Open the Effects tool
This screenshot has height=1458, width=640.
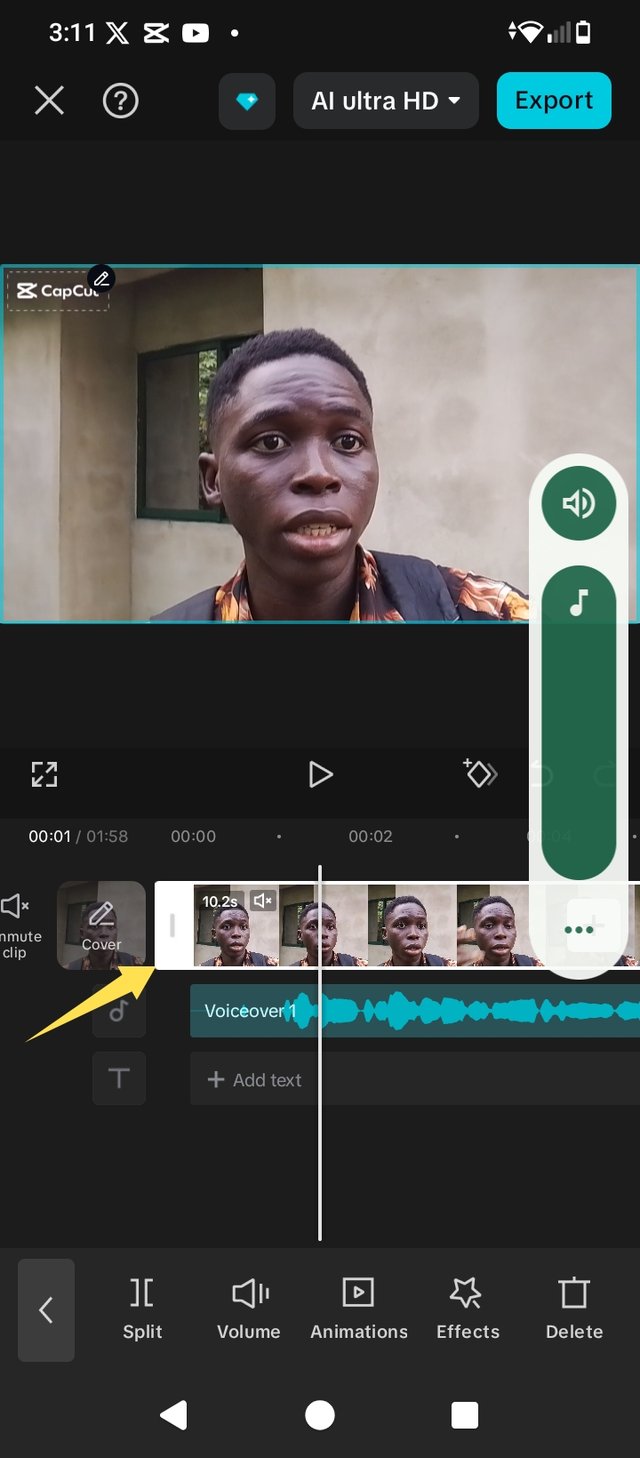pyautogui.click(x=467, y=1309)
